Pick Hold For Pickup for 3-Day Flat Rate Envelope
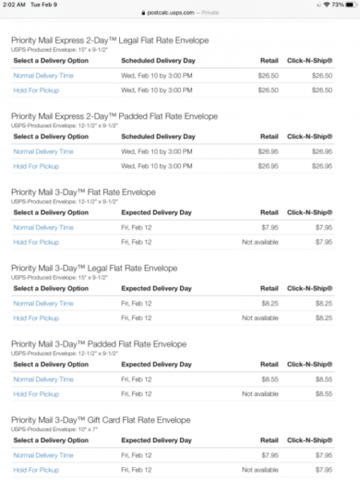 (x=36, y=242)
